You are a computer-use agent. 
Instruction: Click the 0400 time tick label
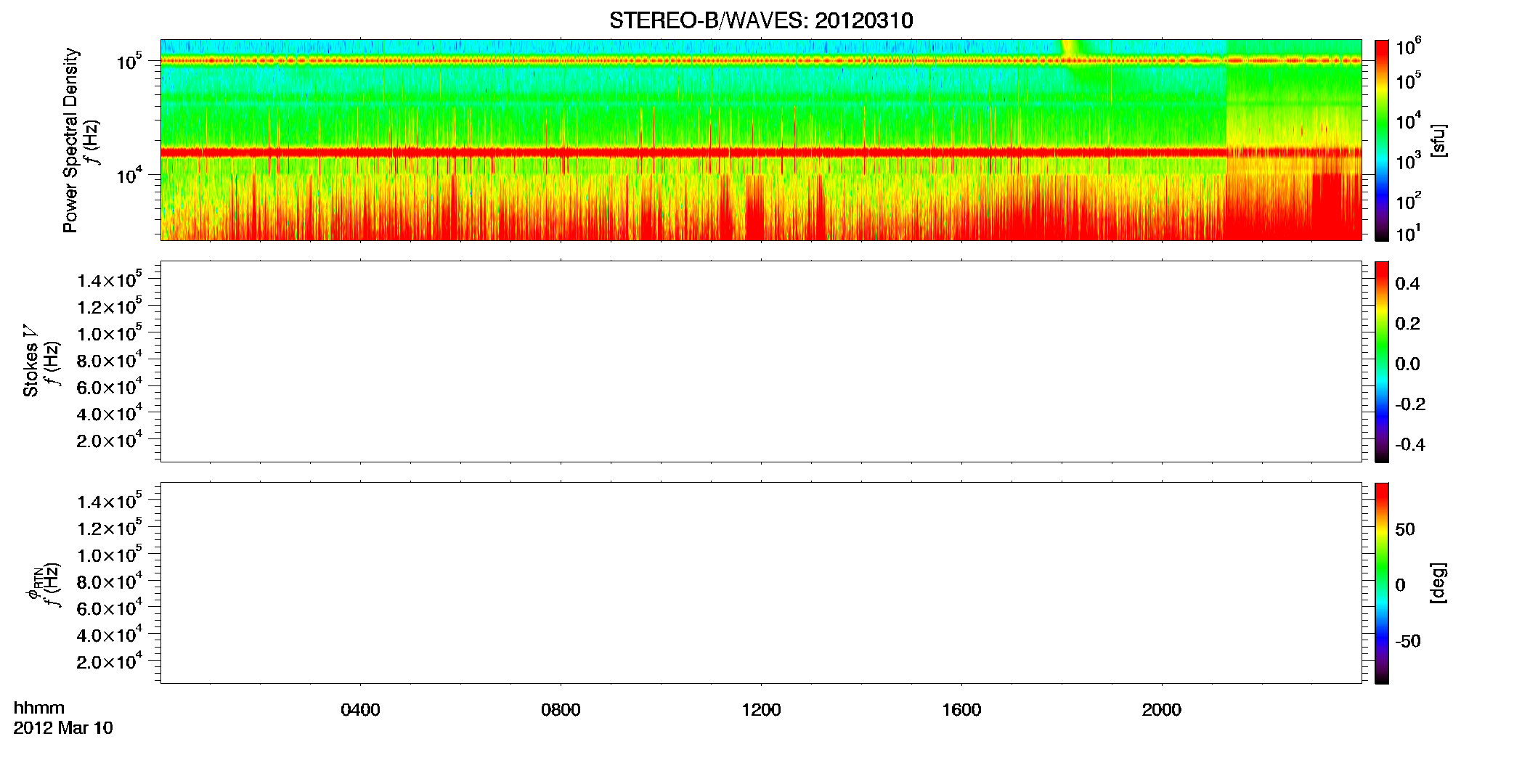click(x=360, y=710)
